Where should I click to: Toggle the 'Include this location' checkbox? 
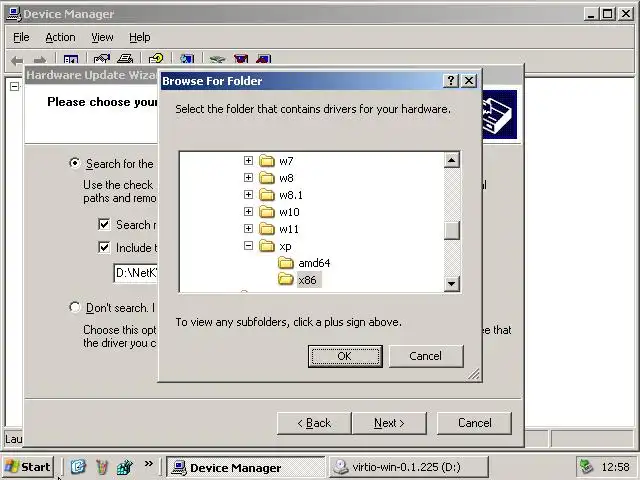click(x=104, y=247)
